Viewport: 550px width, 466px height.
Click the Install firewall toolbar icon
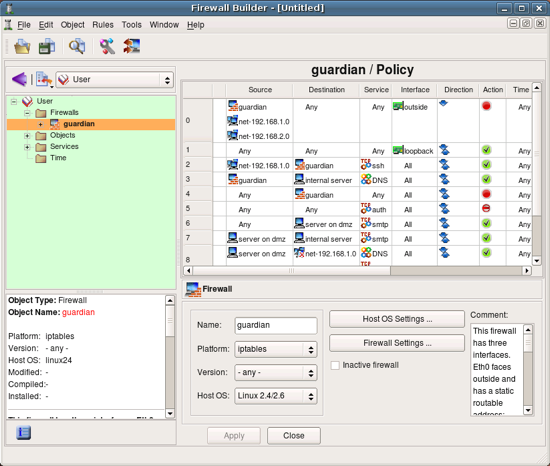pyautogui.click(x=132, y=46)
